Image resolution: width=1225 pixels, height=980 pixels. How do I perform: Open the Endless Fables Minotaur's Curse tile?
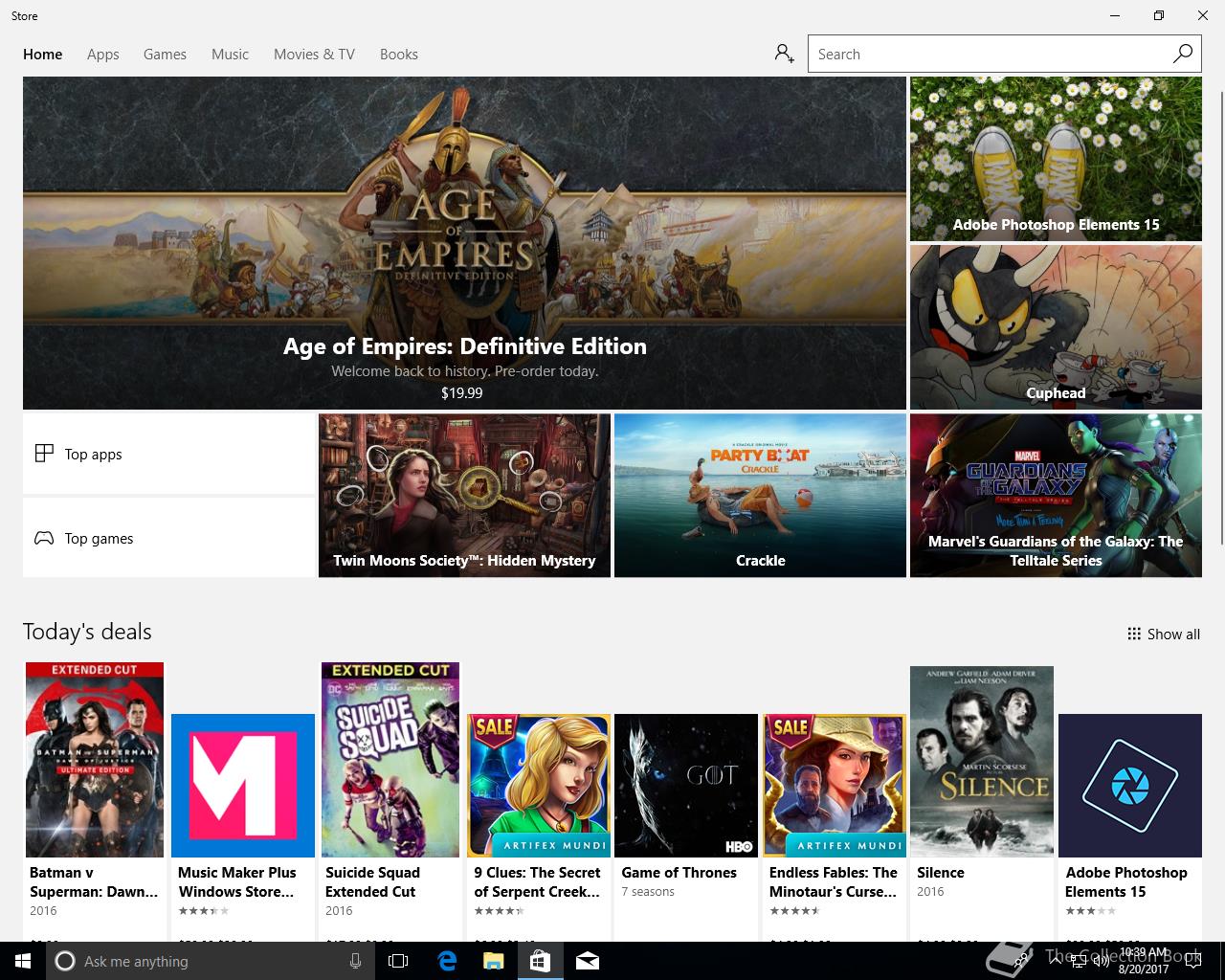tap(835, 786)
